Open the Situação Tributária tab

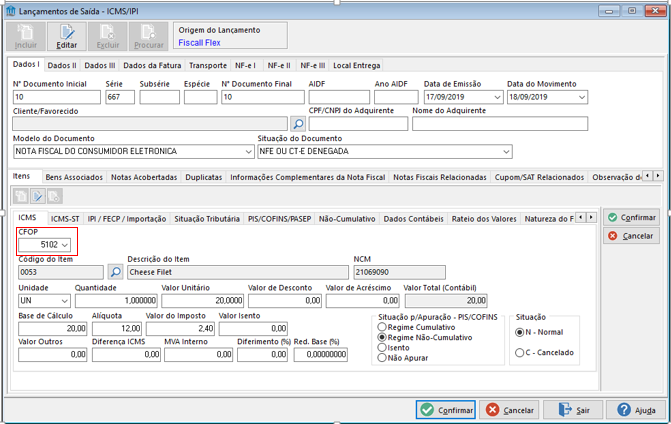click(x=207, y=219)
